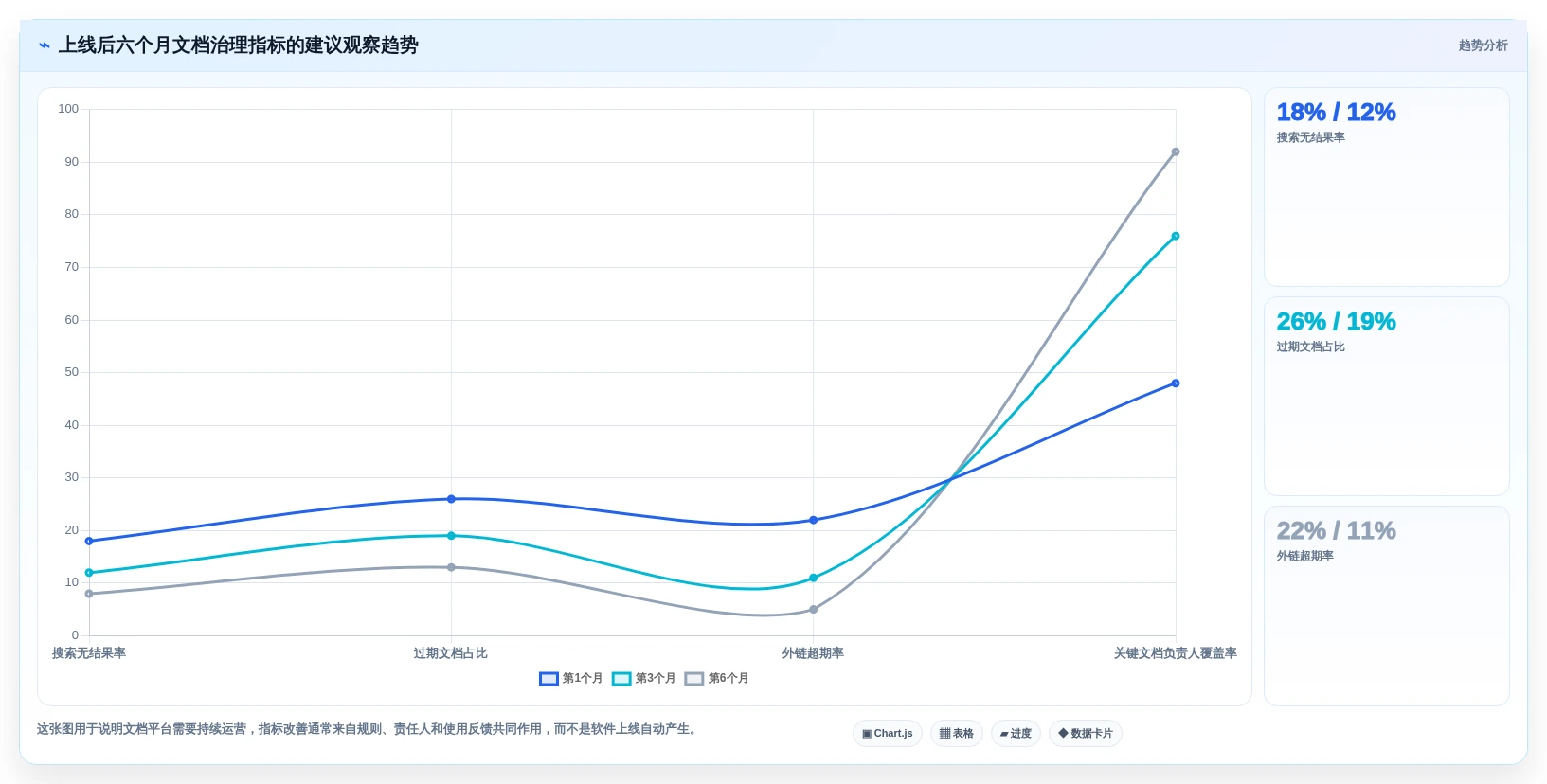Click 第6个月 point at 关键文档负责人覆盖率

[x=1176, y=152]
